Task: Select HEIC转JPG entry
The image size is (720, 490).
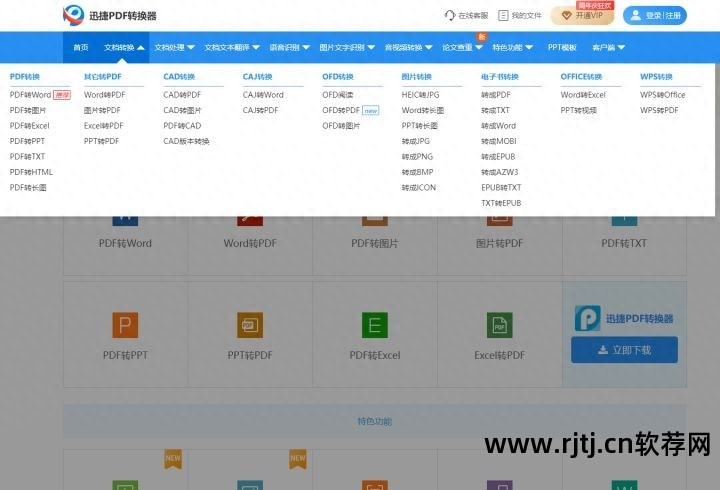Action: (x=420, y=95)
